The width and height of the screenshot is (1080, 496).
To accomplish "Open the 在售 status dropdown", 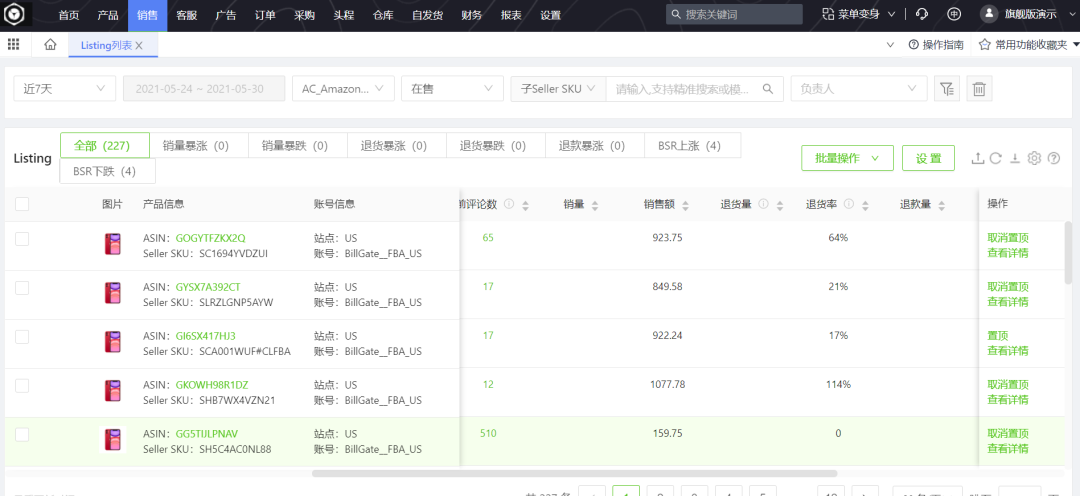I will tap(452, 89).
